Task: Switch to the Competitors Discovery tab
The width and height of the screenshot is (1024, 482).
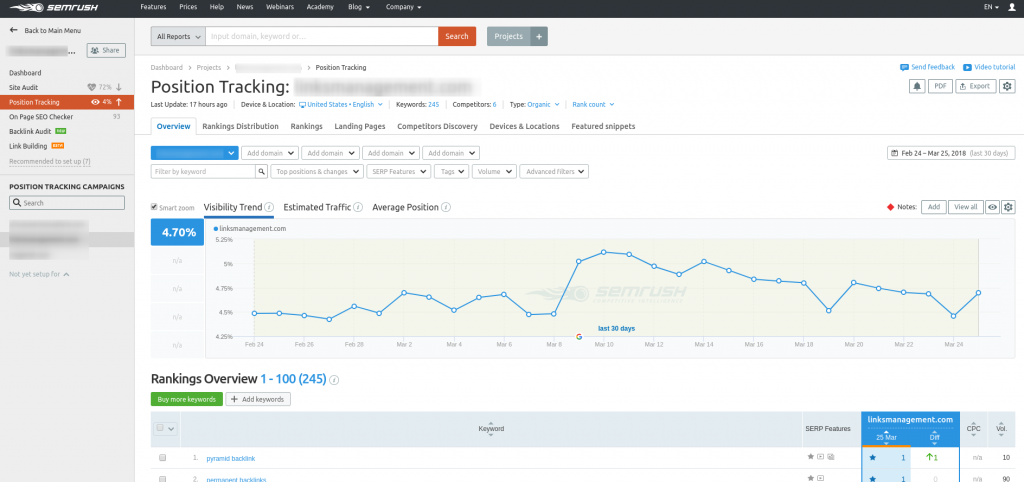Action: tap(437, 126)
